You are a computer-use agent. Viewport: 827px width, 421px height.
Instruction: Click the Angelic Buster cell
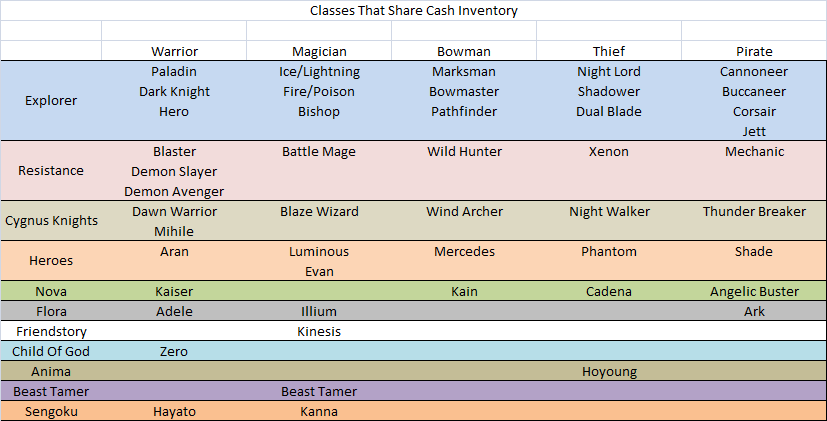(754, 291)
